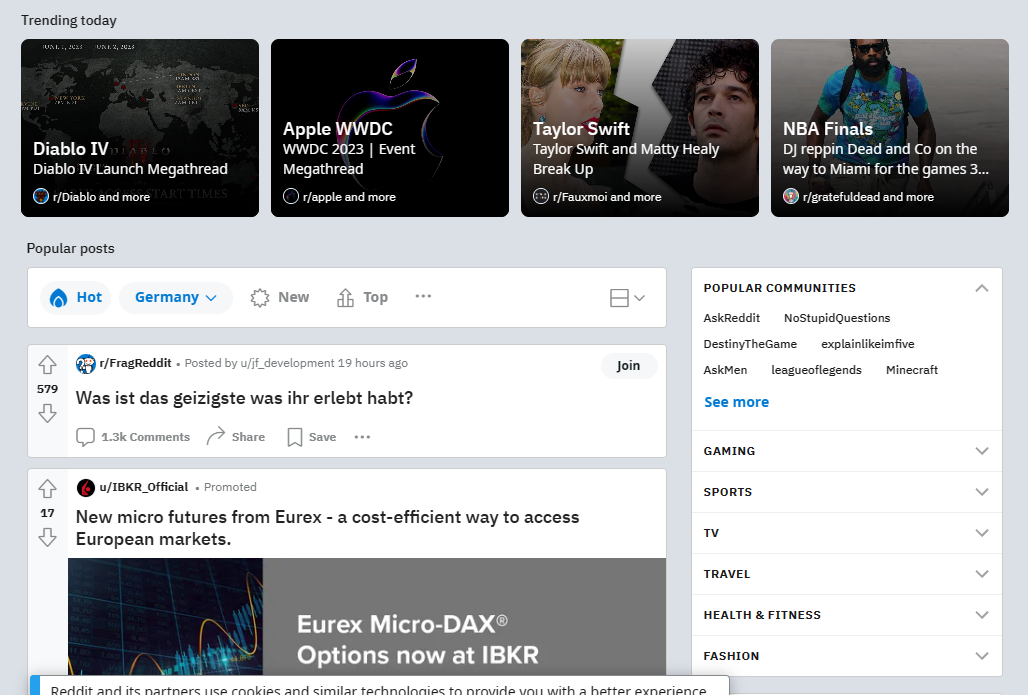The width and height of the screenshot is (1028, 695).
Task: Click See more communities link
Action: coord(736,402)
